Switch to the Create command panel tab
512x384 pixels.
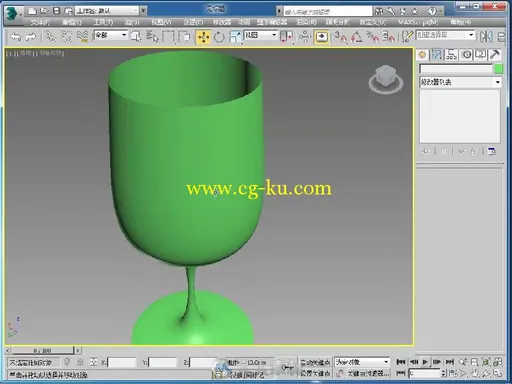pyautogui.click(x=423, y=55)
